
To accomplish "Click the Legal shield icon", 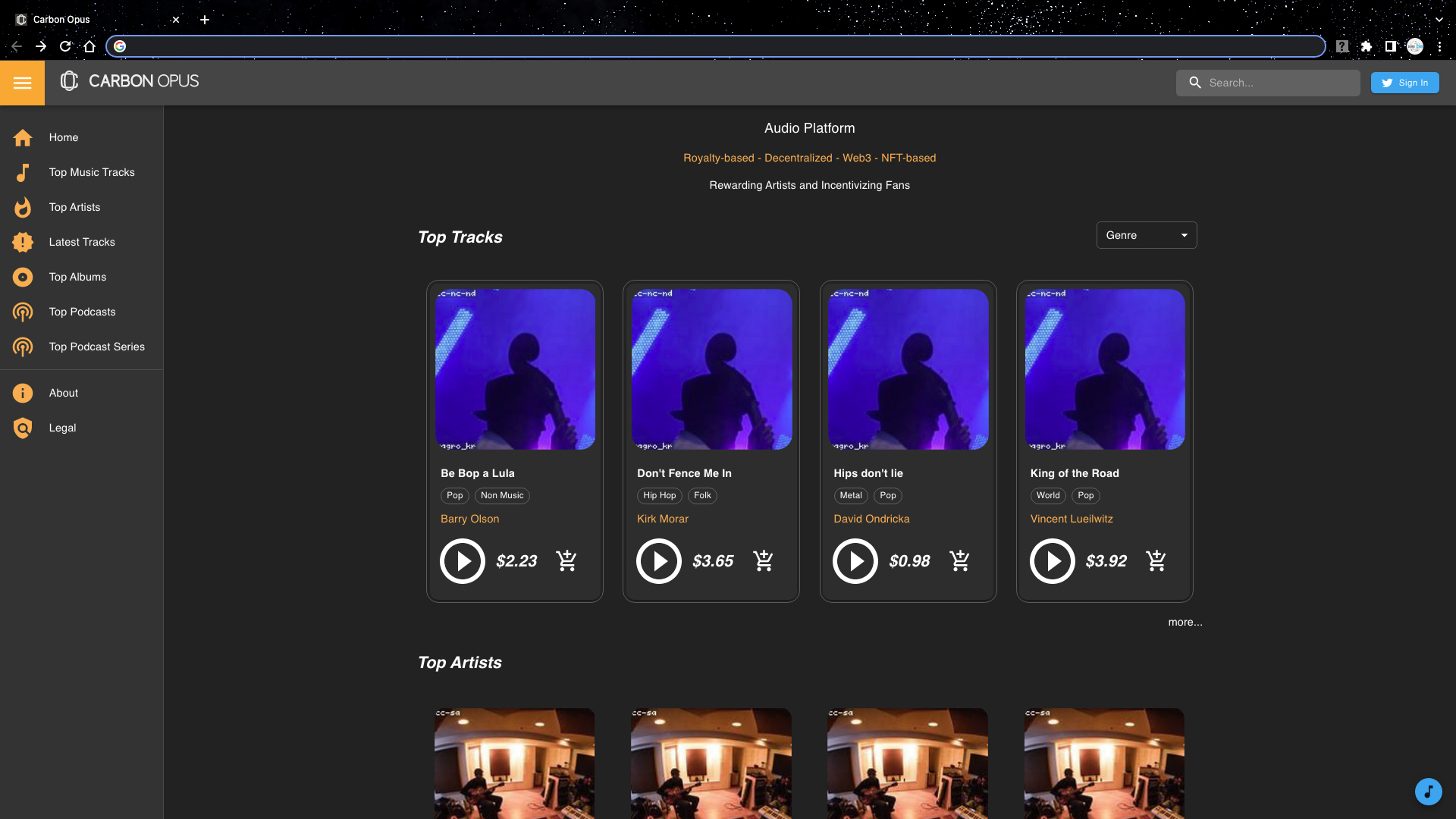I will click(23, 428).
